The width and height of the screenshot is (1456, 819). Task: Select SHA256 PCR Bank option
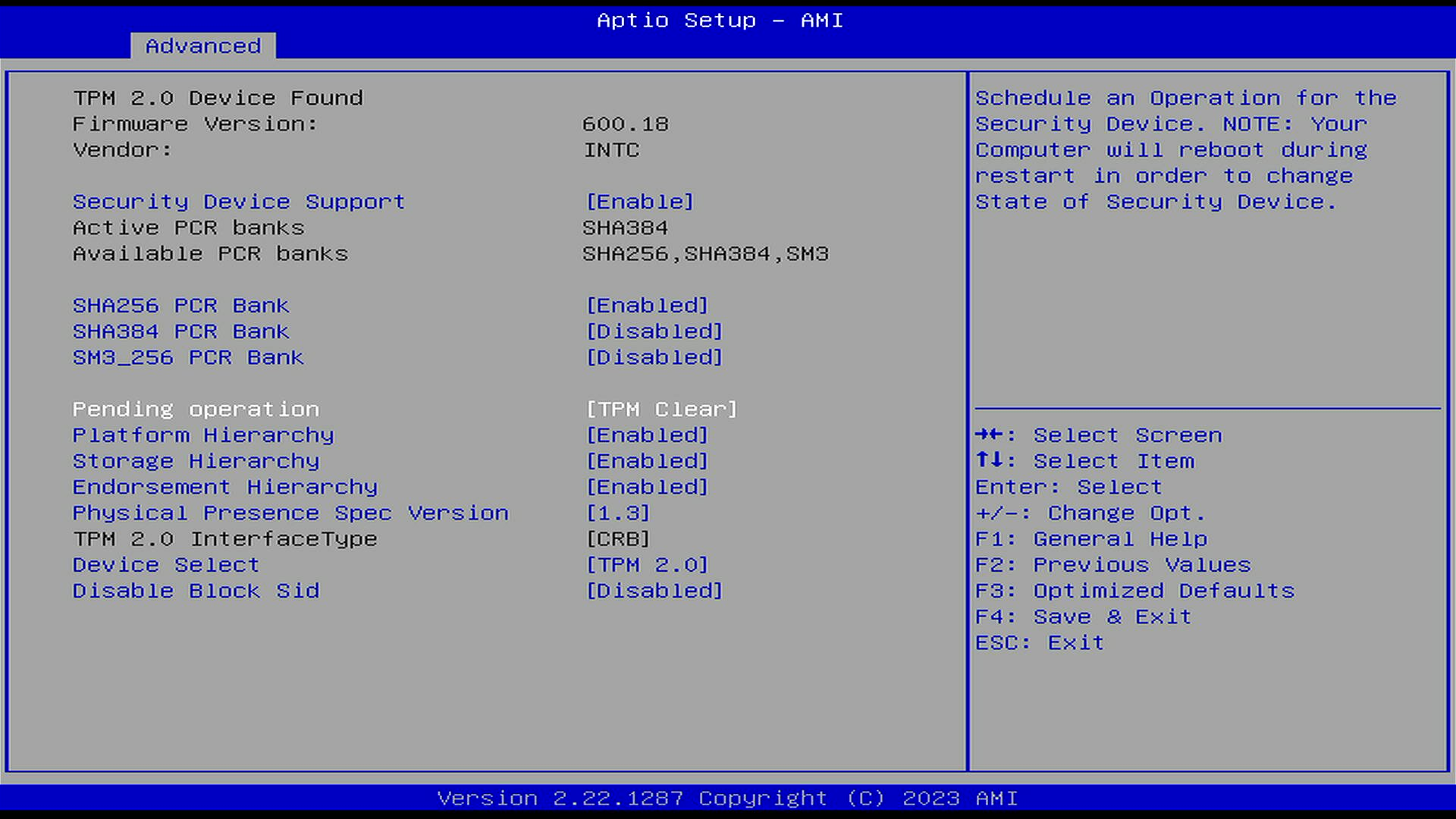coord(180,306)
